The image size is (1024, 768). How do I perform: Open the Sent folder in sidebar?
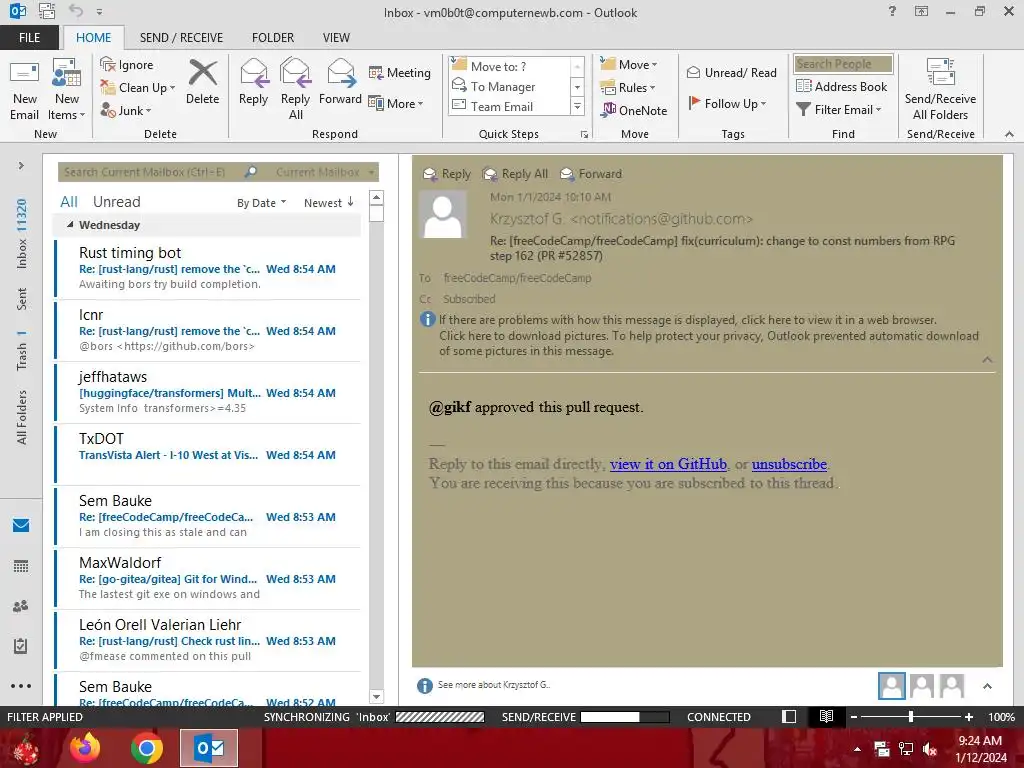tap(22, 299)
